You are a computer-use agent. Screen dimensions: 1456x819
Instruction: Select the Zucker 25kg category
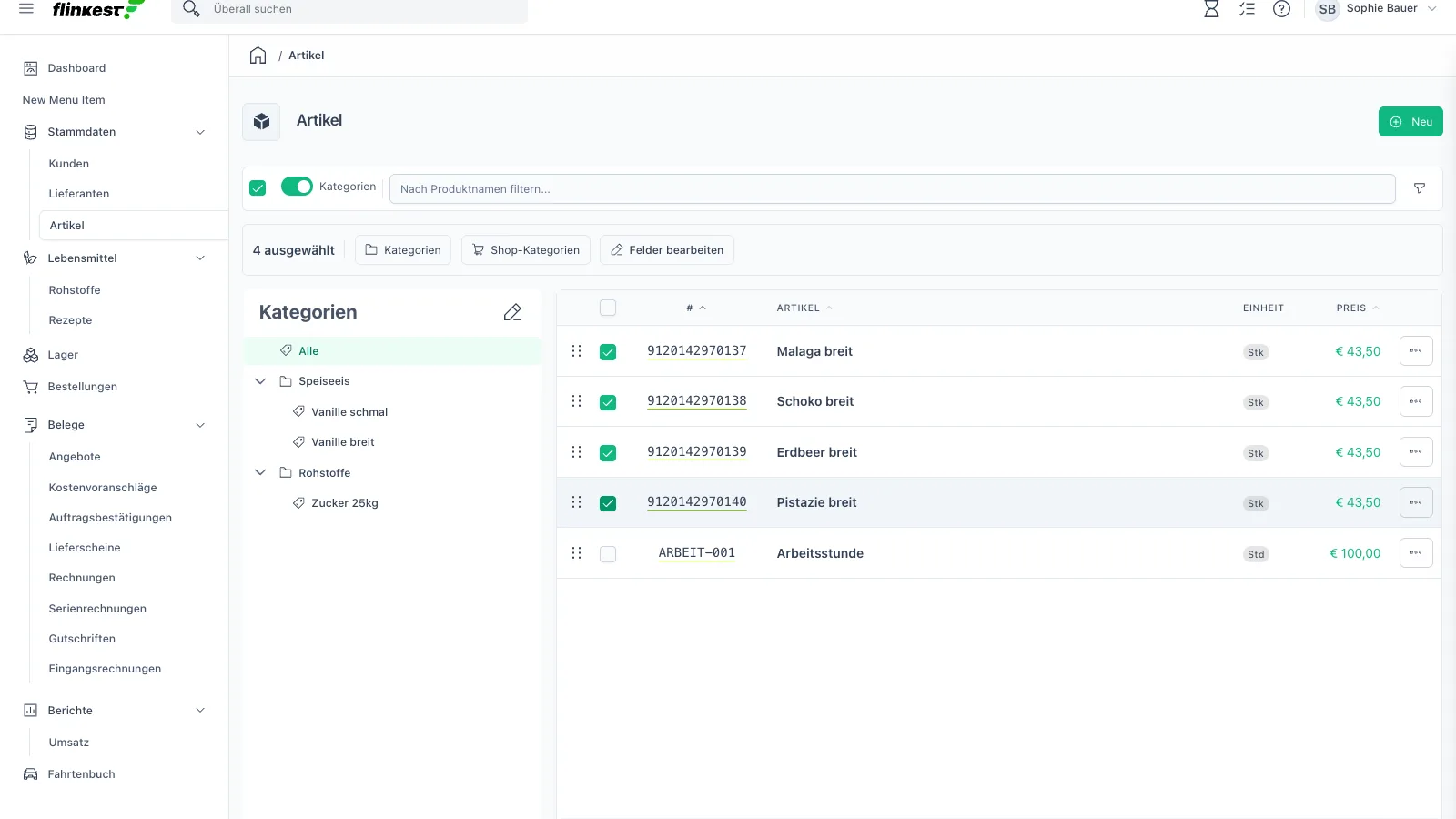coord(345,503)
